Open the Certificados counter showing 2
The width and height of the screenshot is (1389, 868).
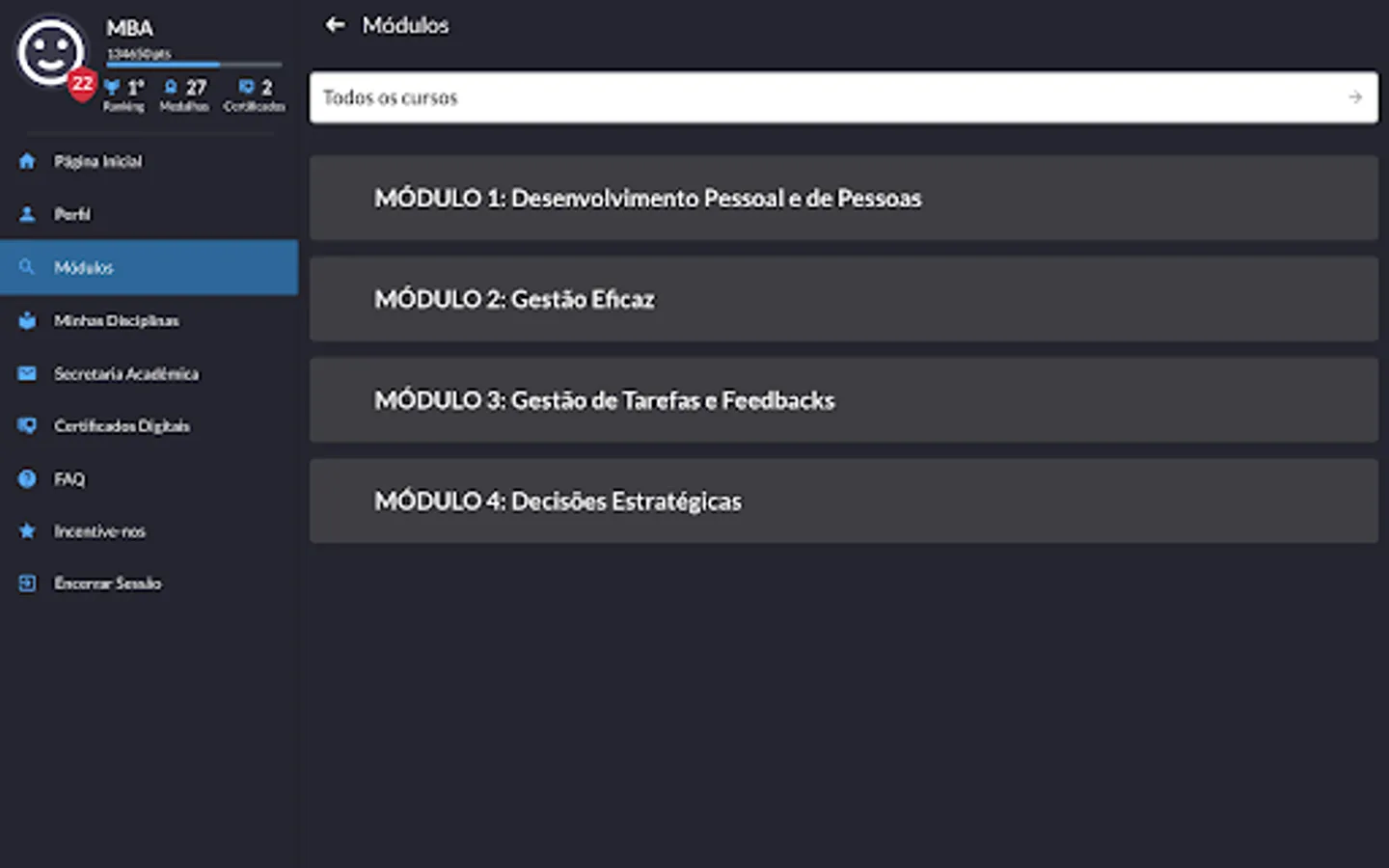tap(255, 94)
